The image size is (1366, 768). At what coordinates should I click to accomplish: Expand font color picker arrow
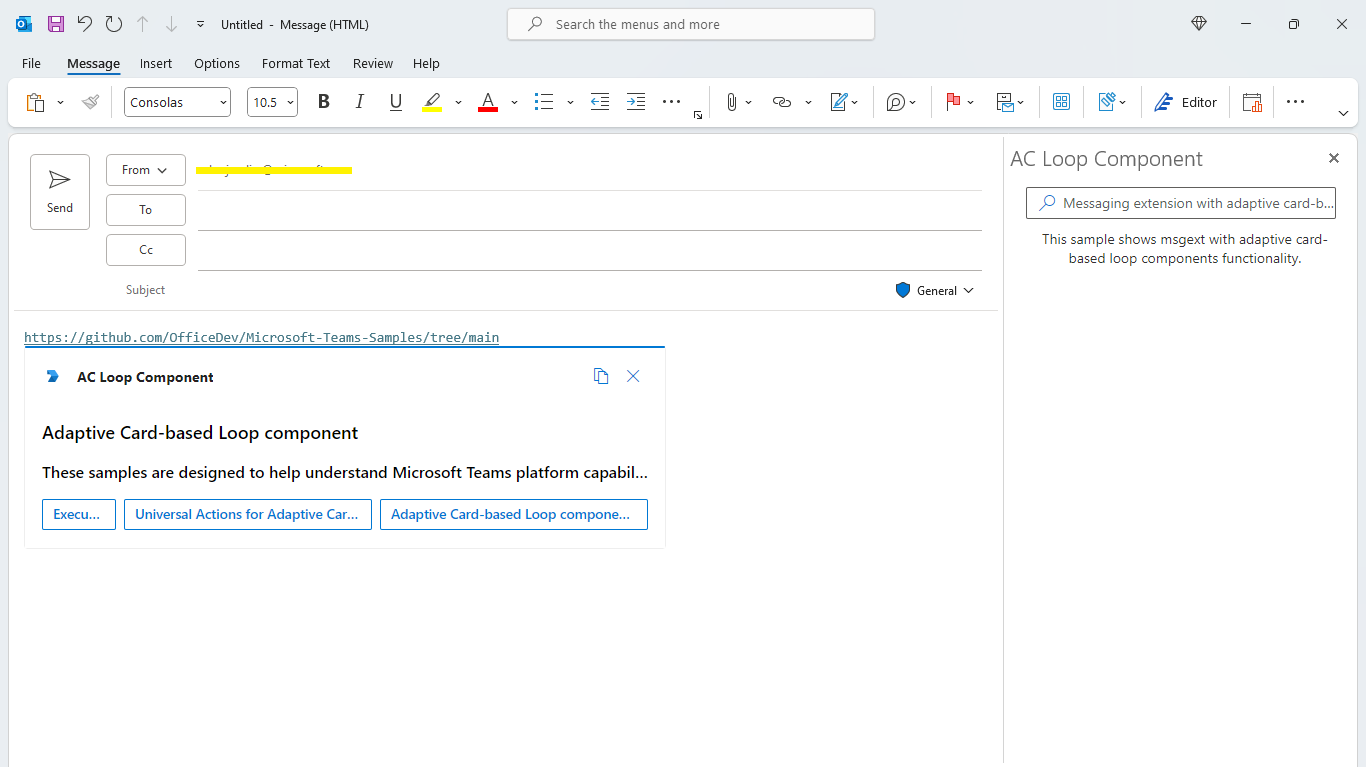coord(514,102)
